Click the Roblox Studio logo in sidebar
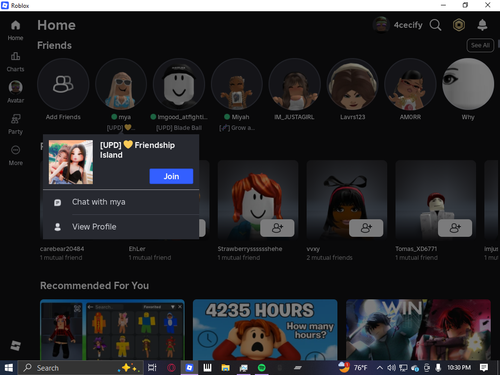 click(x=15, y=345)
